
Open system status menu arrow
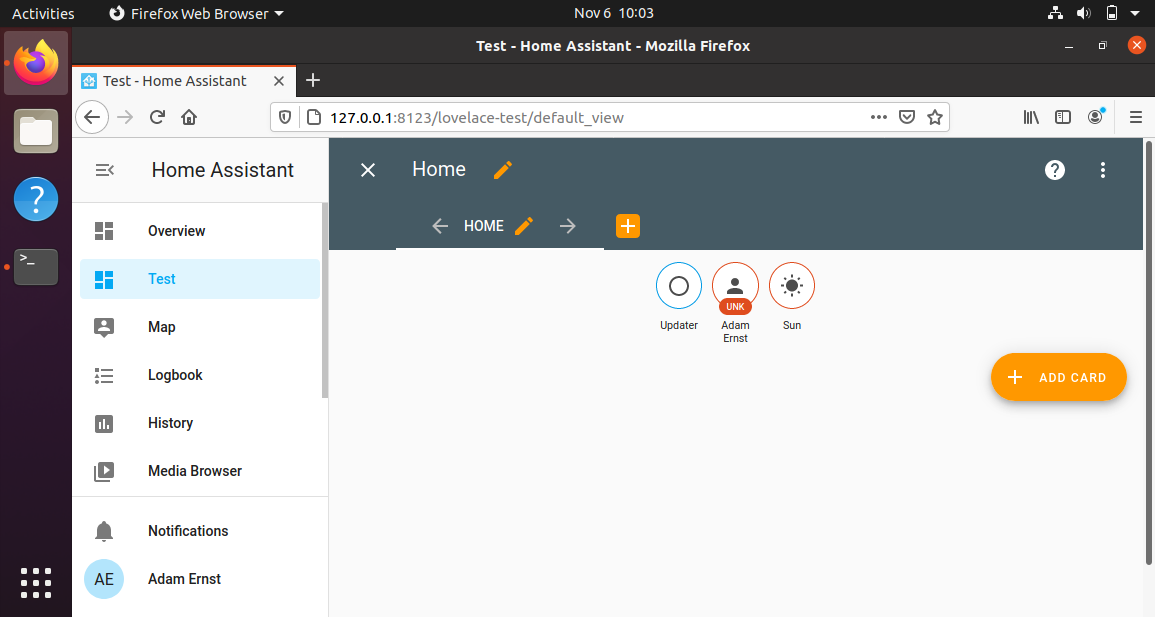pos(1135,13)
